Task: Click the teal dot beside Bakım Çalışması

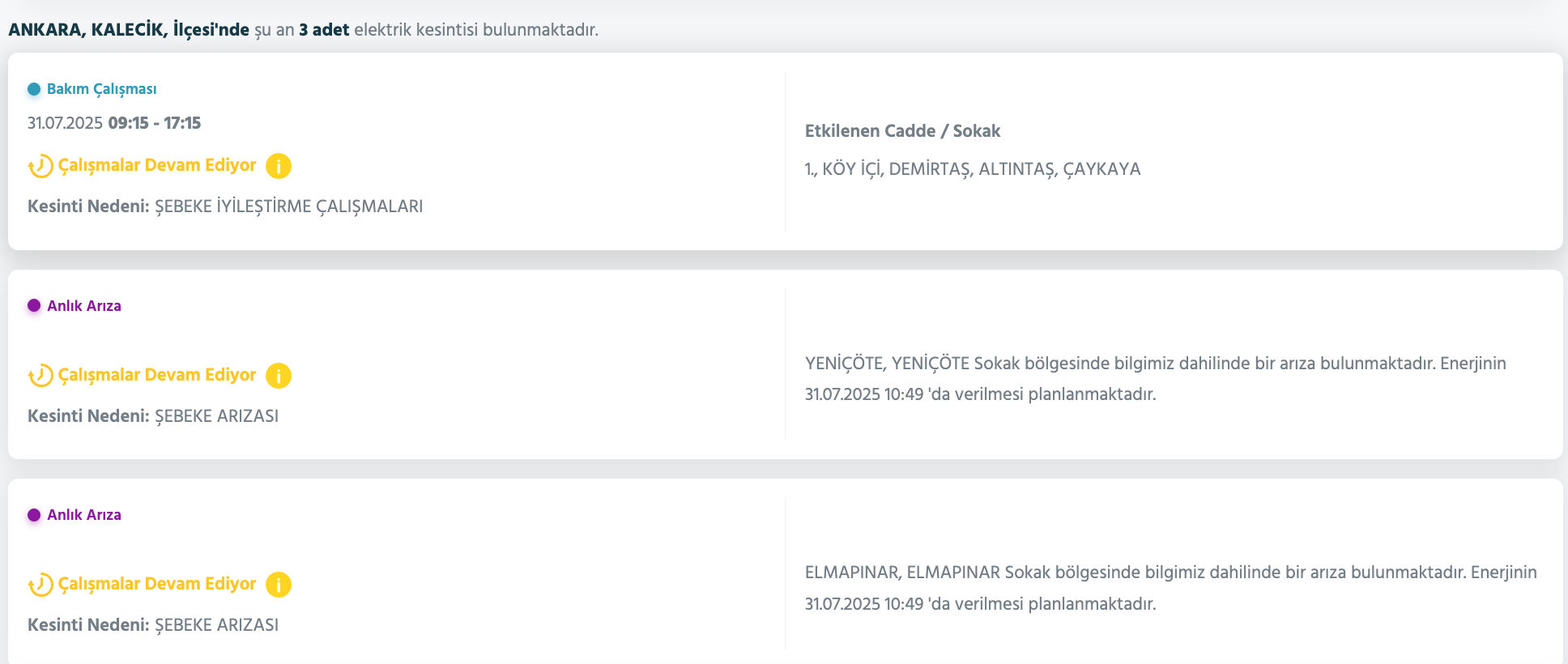Action: click(34, 89)
